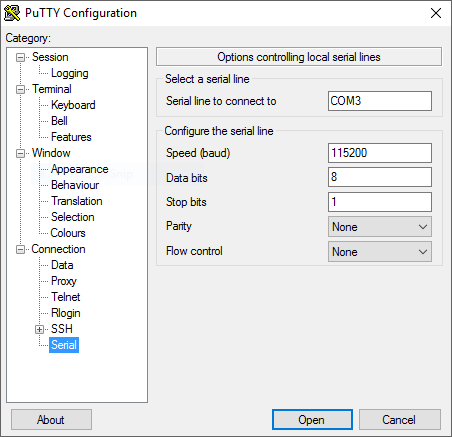Click the PuTTY icon in title bar
The width and height of the screenshot is (452, 437).
(12, 13)
